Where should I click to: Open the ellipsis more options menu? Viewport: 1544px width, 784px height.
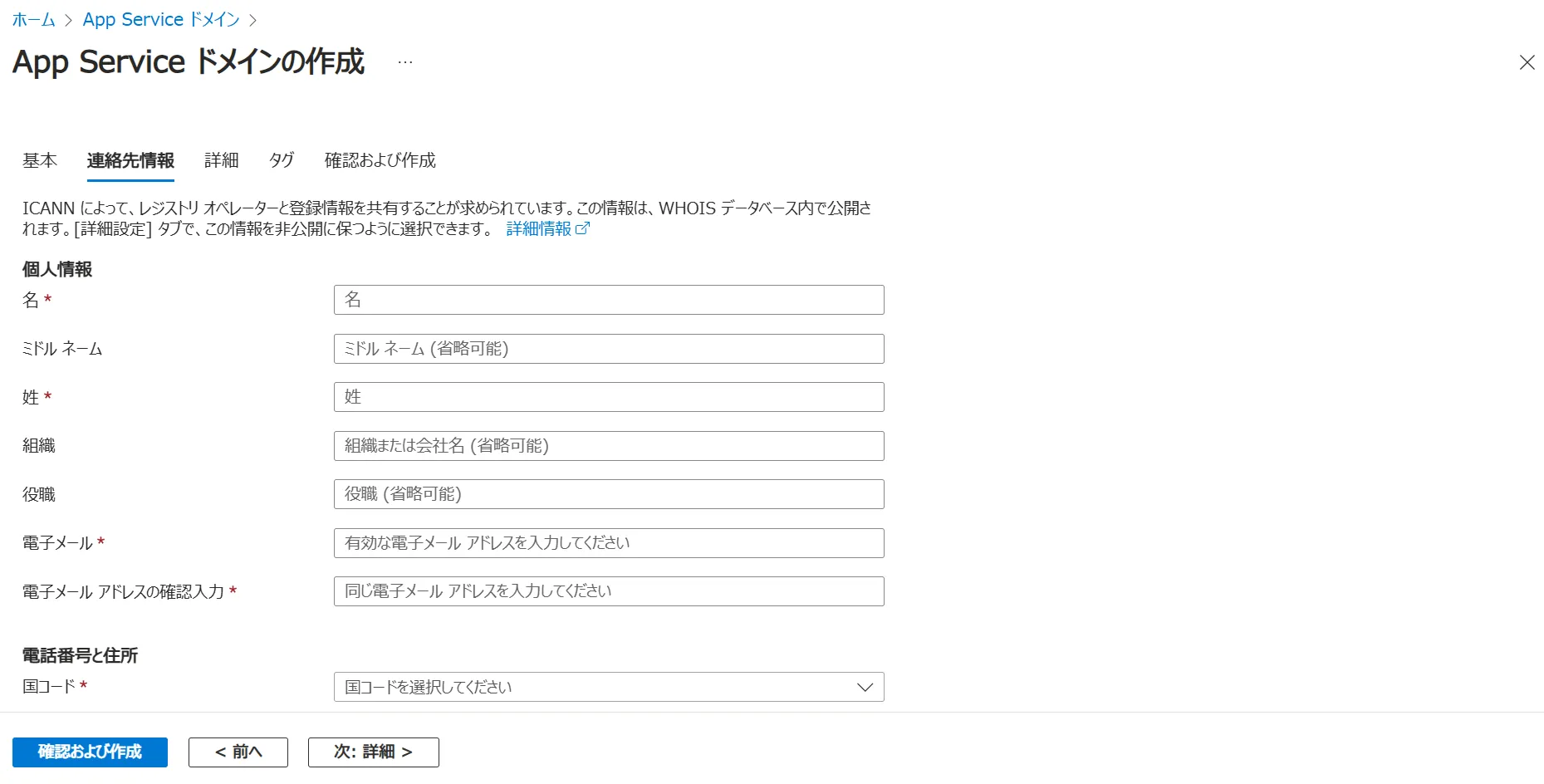pyautogui.click(x=404, y=62)
